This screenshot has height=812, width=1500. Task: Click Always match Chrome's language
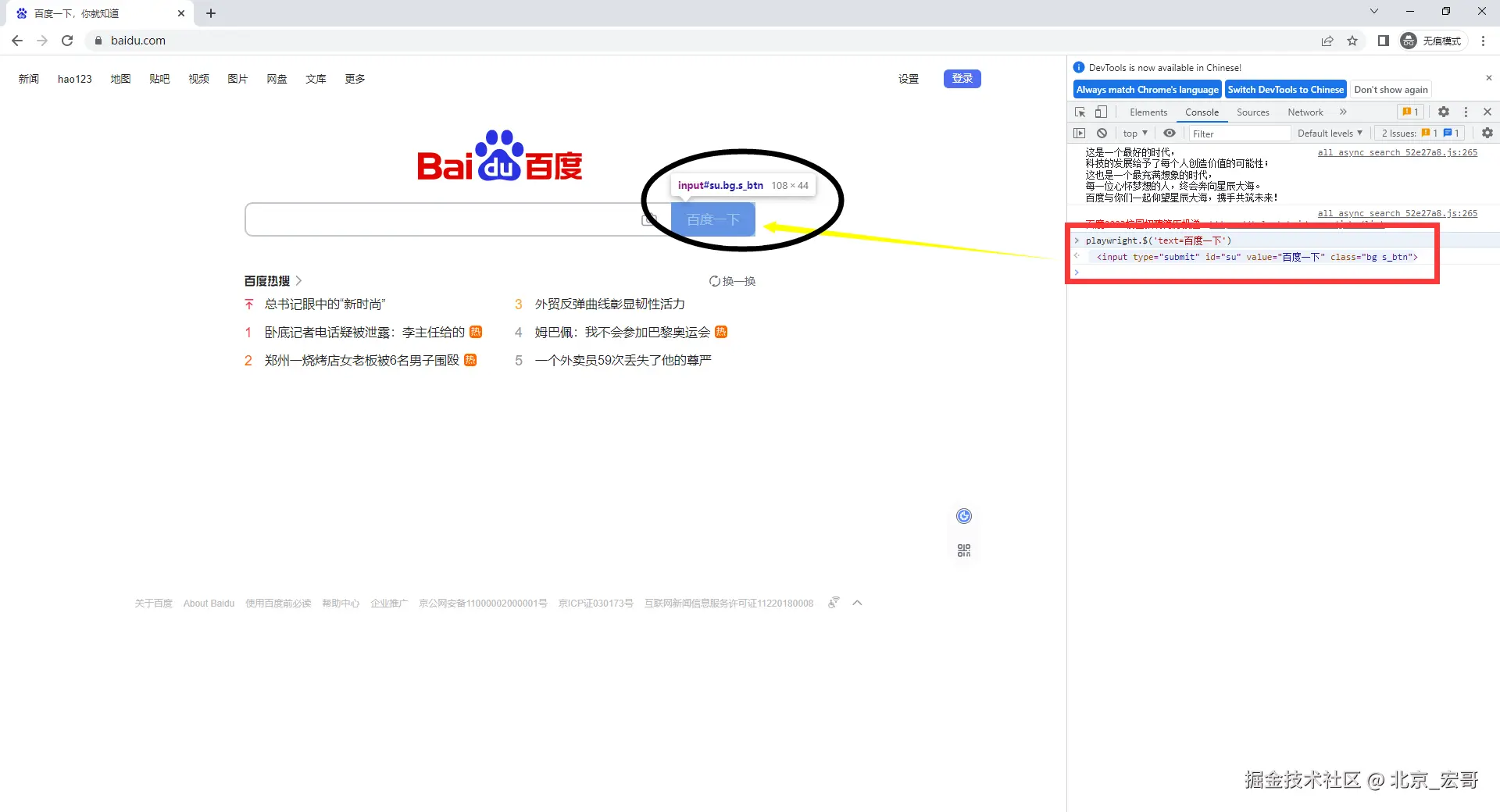pos(1148,90)
